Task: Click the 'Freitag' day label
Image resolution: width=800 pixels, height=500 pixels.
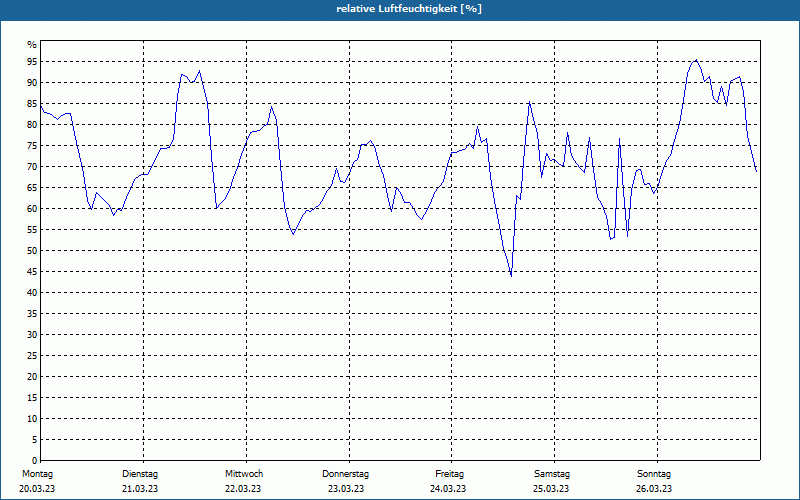Action: click(449, 474)
